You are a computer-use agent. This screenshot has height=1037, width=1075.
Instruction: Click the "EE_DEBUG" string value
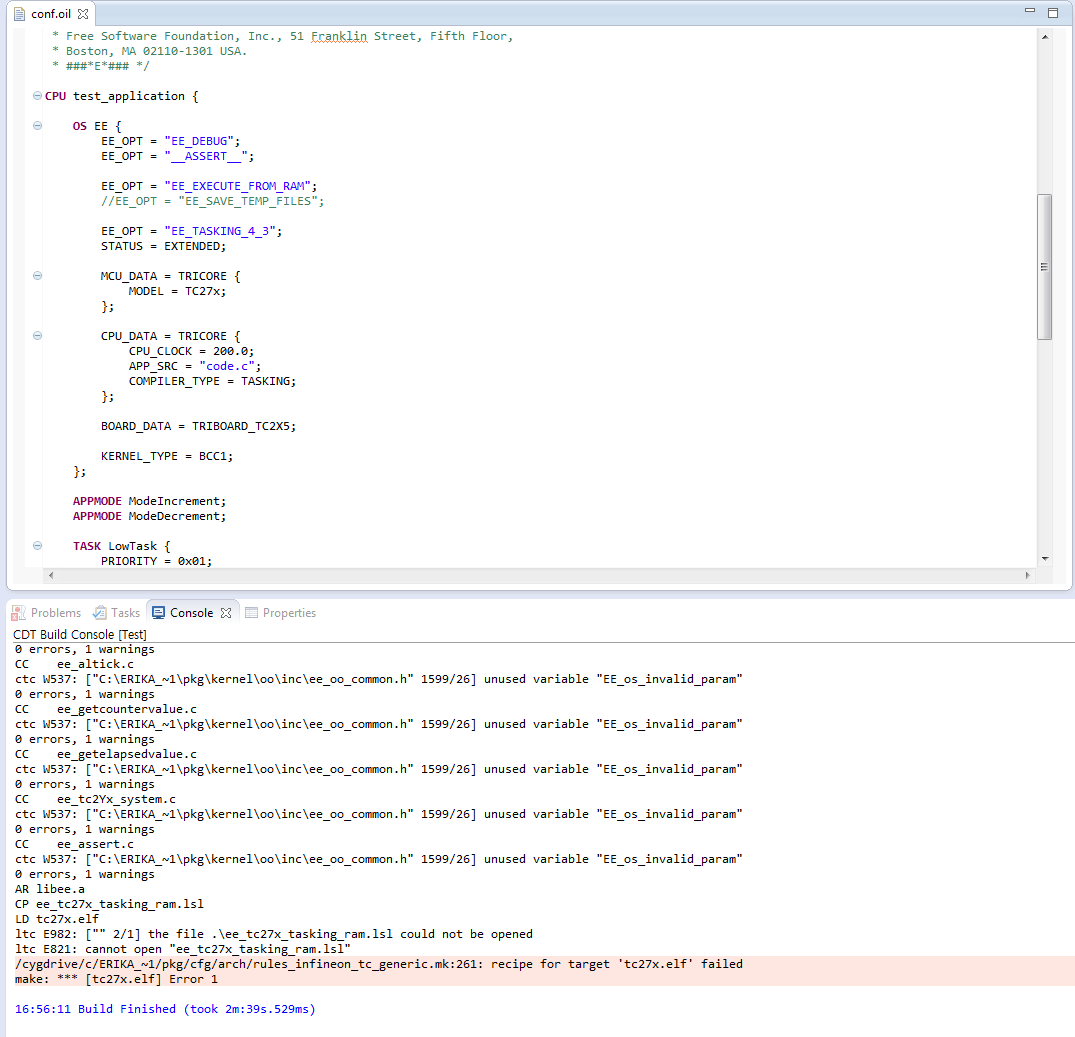click(199, 141)
